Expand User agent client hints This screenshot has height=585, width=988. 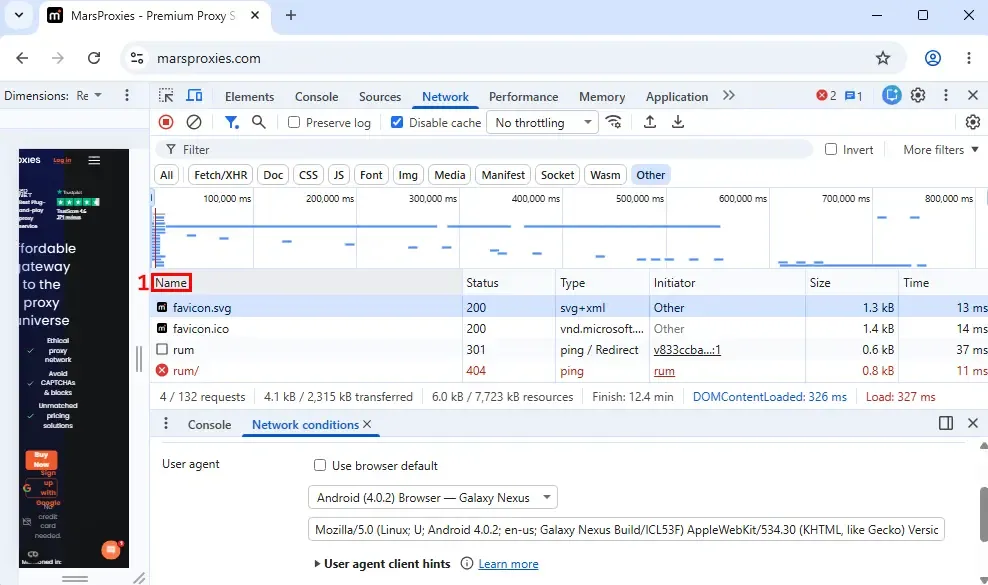(382, 564)
